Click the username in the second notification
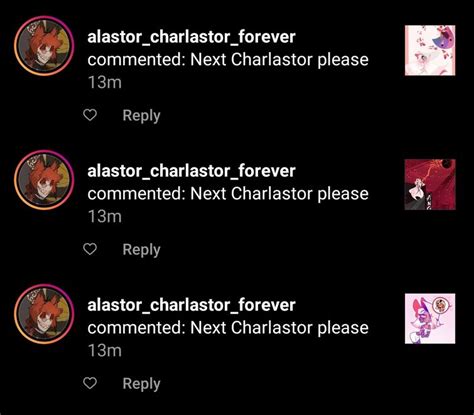The width and height of the screenshot is (474, 415). click(x=191, y=171)
